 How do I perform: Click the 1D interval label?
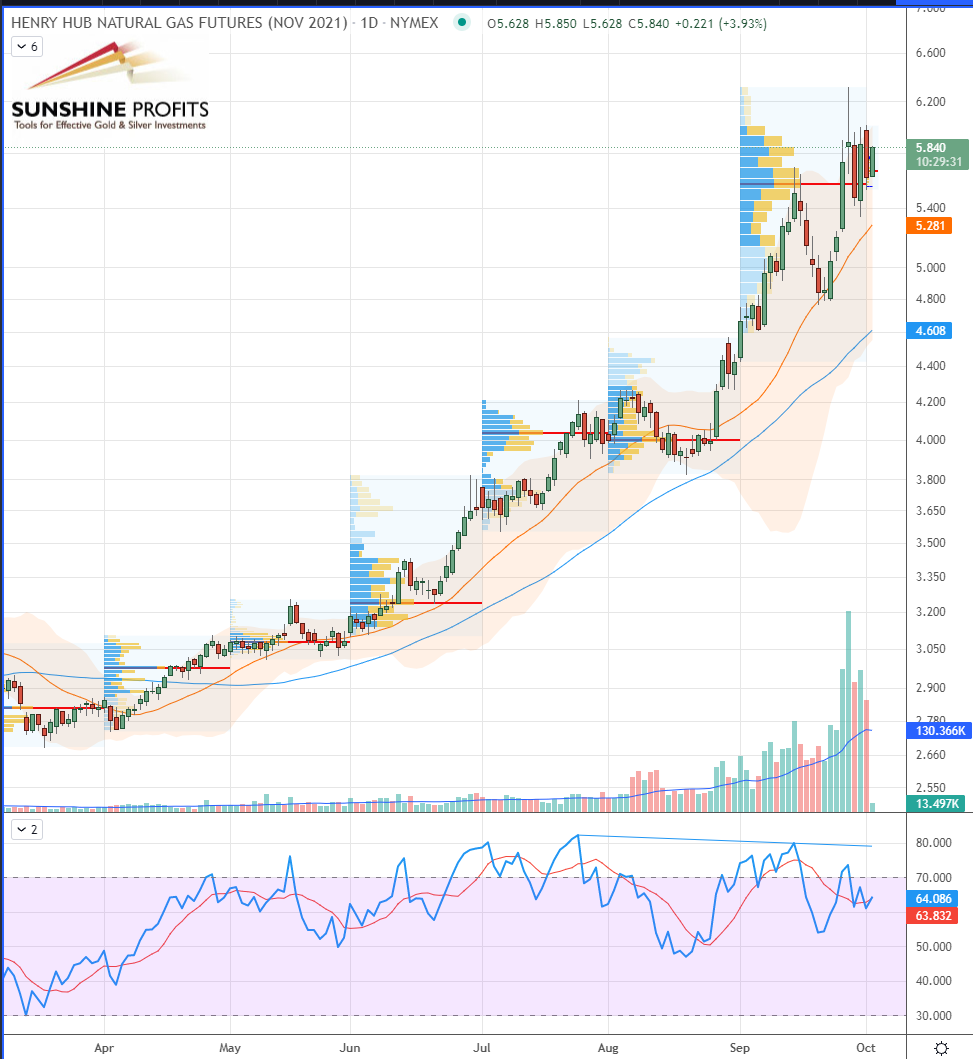(x=369, y=23)
